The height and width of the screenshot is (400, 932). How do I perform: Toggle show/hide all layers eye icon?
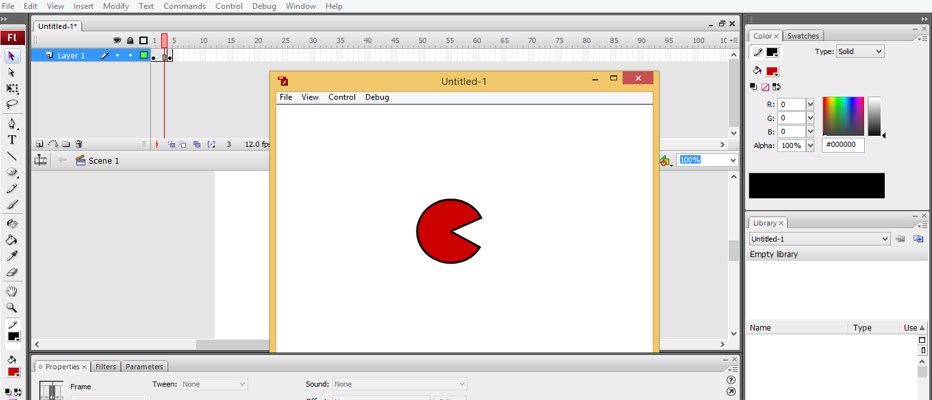click(x=118, y=40)
